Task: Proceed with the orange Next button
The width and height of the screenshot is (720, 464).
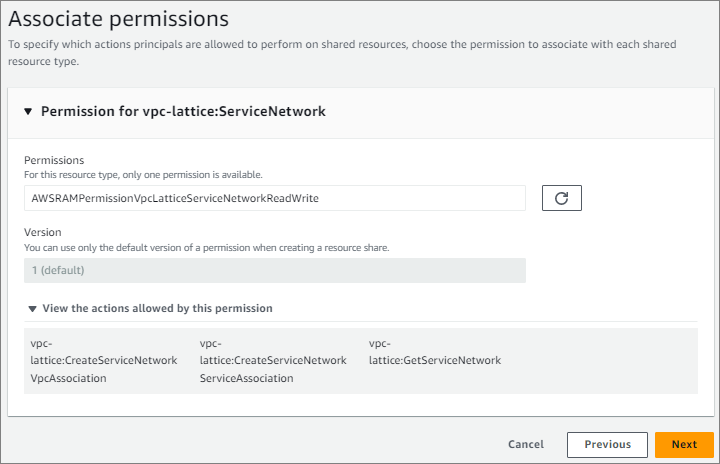Action: click(684, 444)
